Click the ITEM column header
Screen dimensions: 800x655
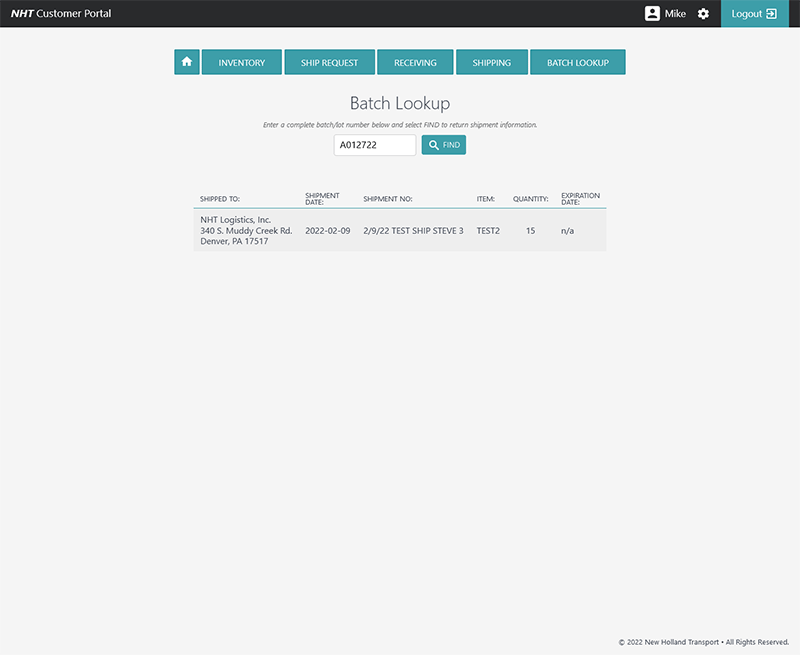486,199
